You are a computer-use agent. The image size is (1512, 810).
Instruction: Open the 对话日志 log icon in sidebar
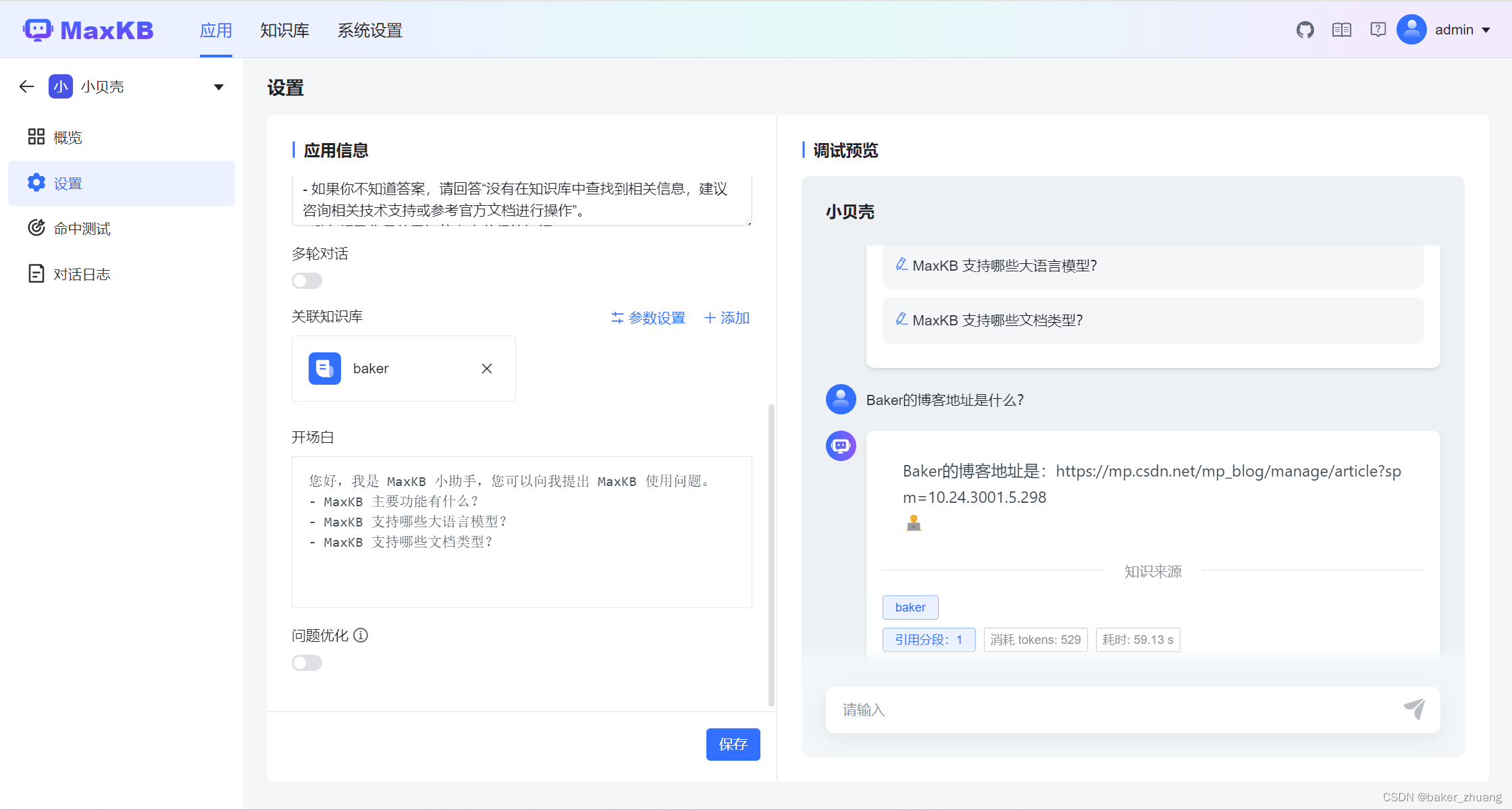tap(36, 273)
